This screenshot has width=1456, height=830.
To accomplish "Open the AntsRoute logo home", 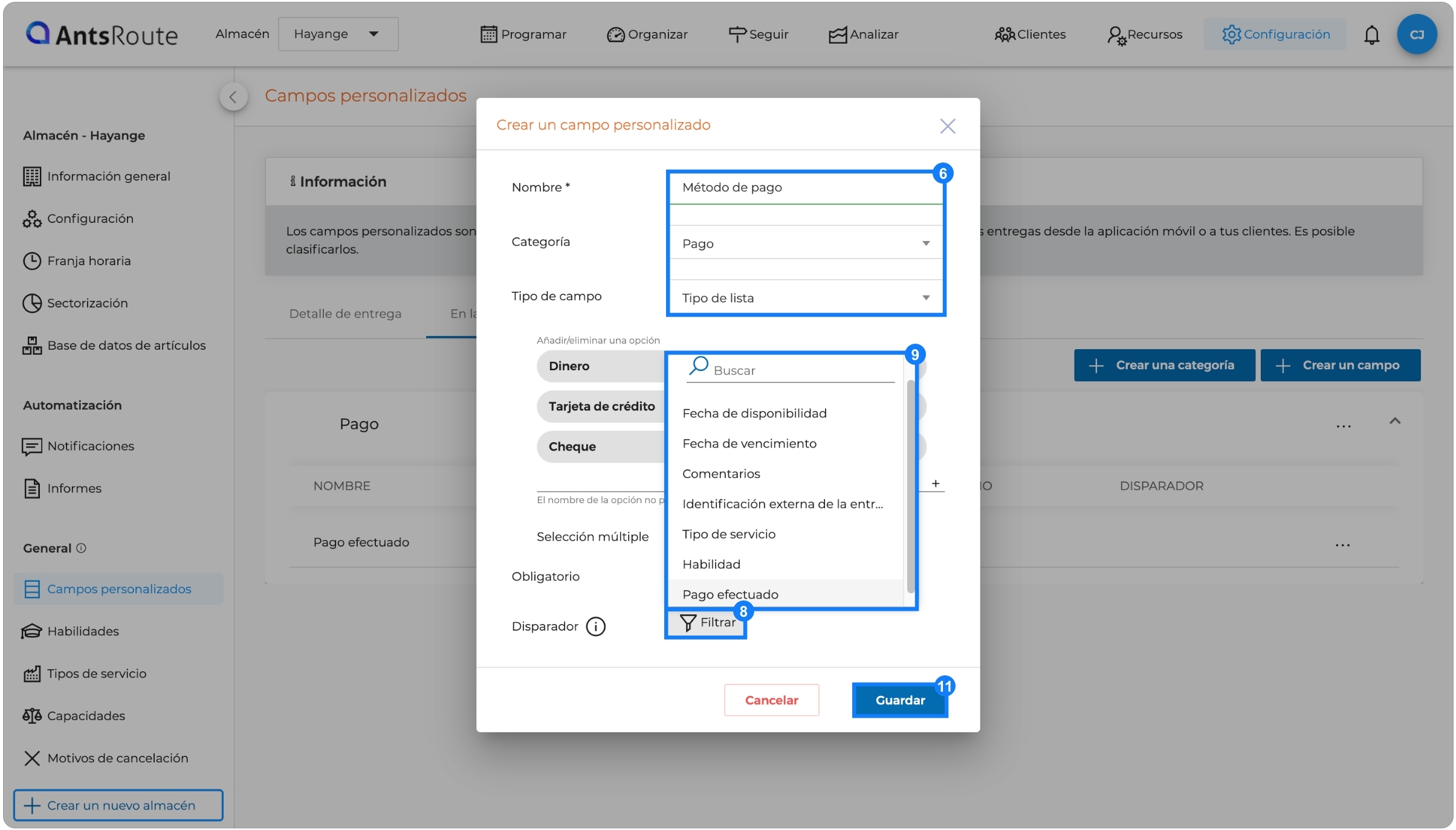I will (102, 34).
